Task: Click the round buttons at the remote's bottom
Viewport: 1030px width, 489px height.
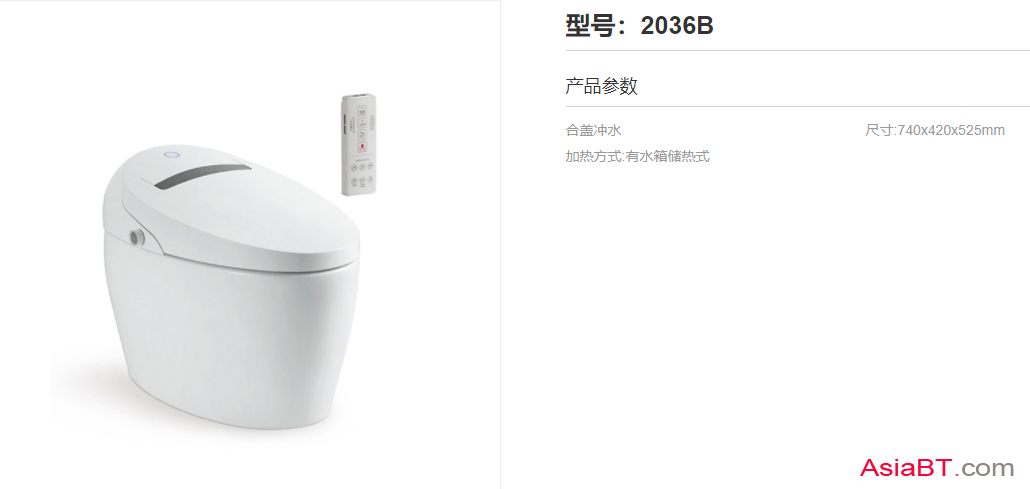Action: point(362,174)
